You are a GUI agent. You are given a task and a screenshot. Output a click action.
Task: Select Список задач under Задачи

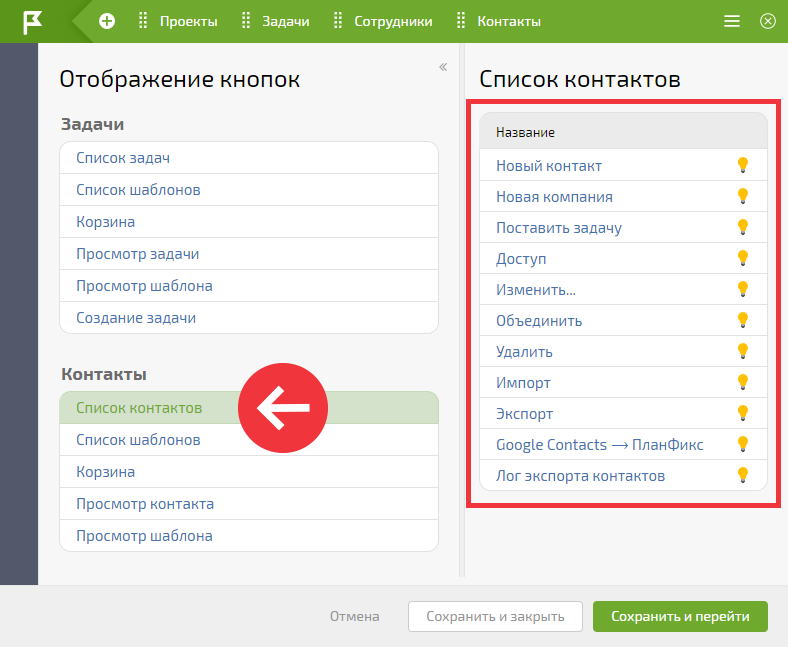coord(249,158)
